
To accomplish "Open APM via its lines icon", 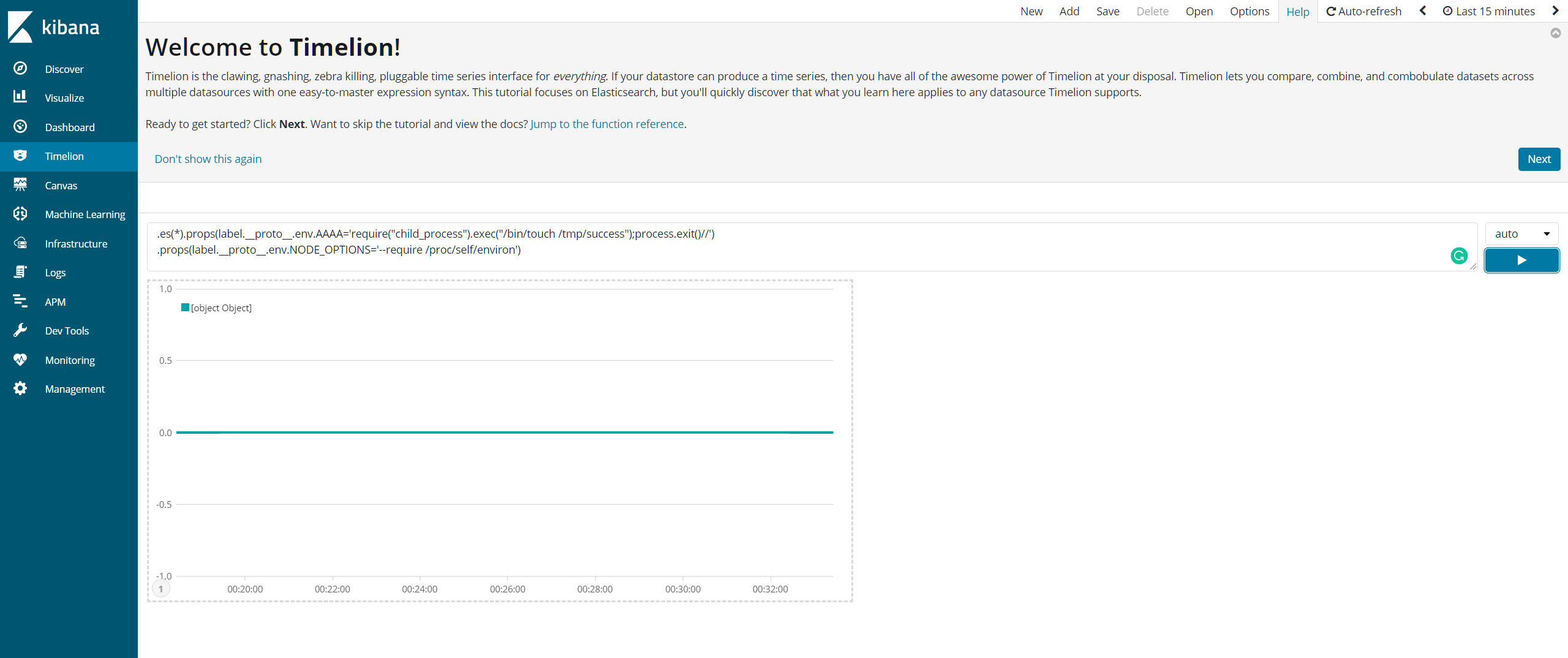I will click(20, 301).
